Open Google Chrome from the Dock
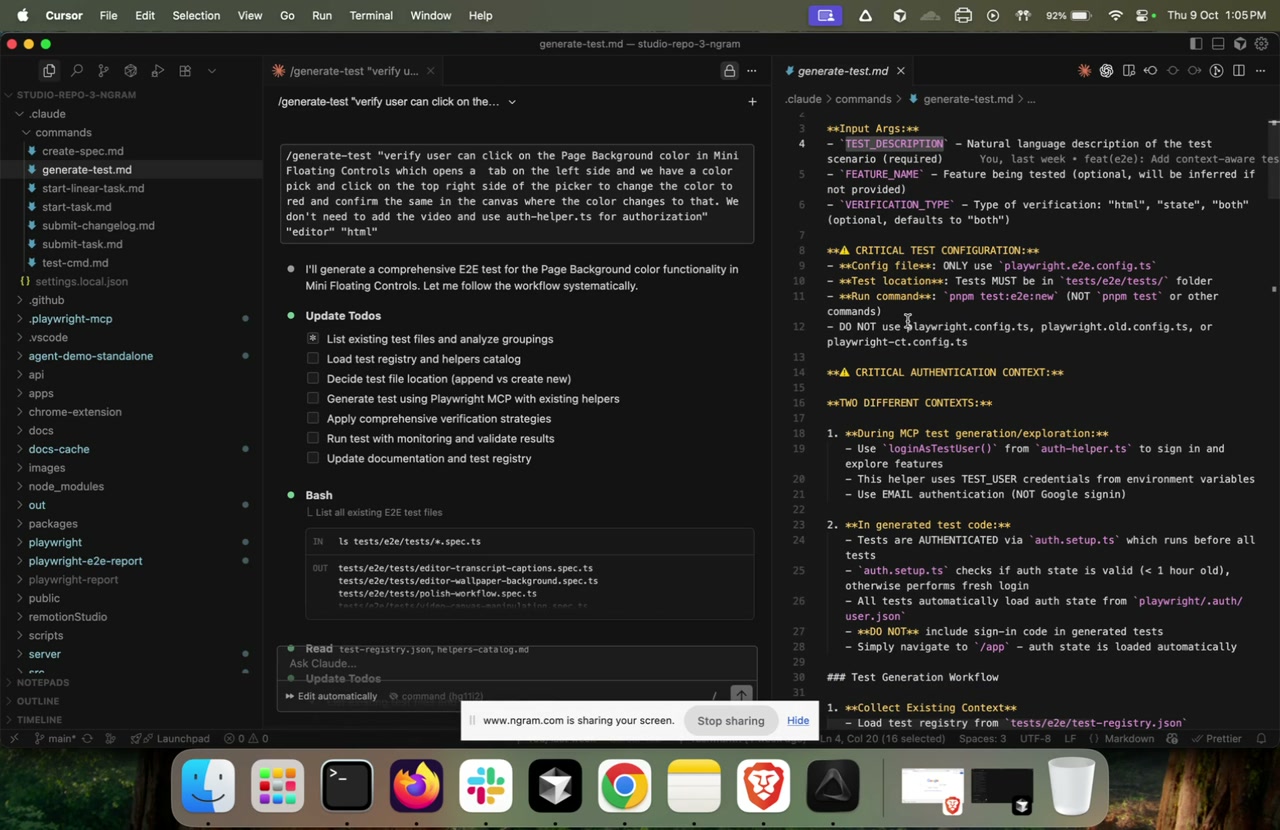The height and width of the screenshot is (830, 1280). coord(625,785)
